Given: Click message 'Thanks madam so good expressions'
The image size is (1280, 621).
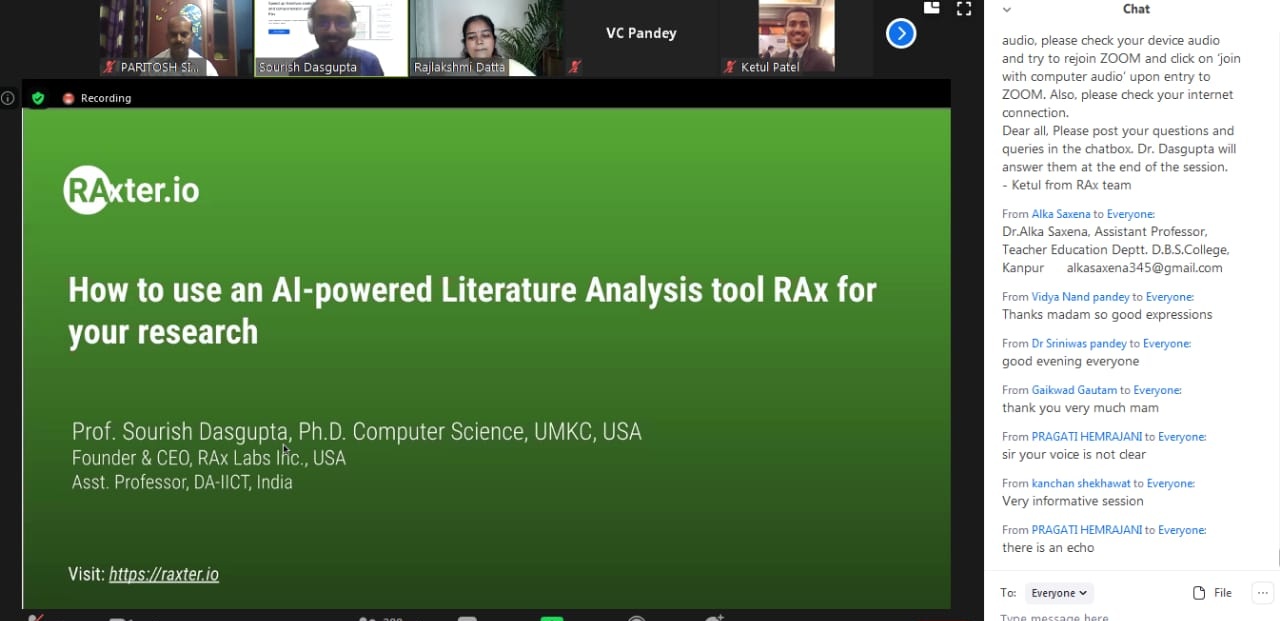Looking at the screenshot, I should click(x=1107, y=314).
